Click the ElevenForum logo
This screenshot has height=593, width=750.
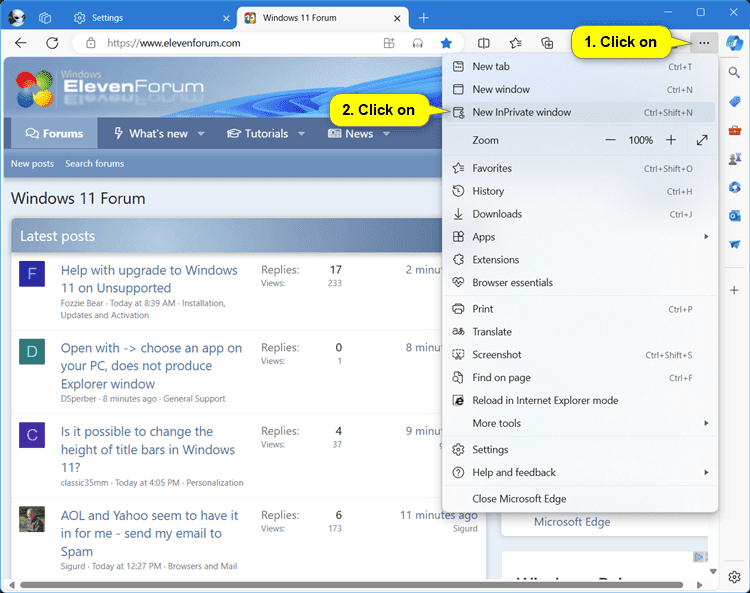point(109,88)
